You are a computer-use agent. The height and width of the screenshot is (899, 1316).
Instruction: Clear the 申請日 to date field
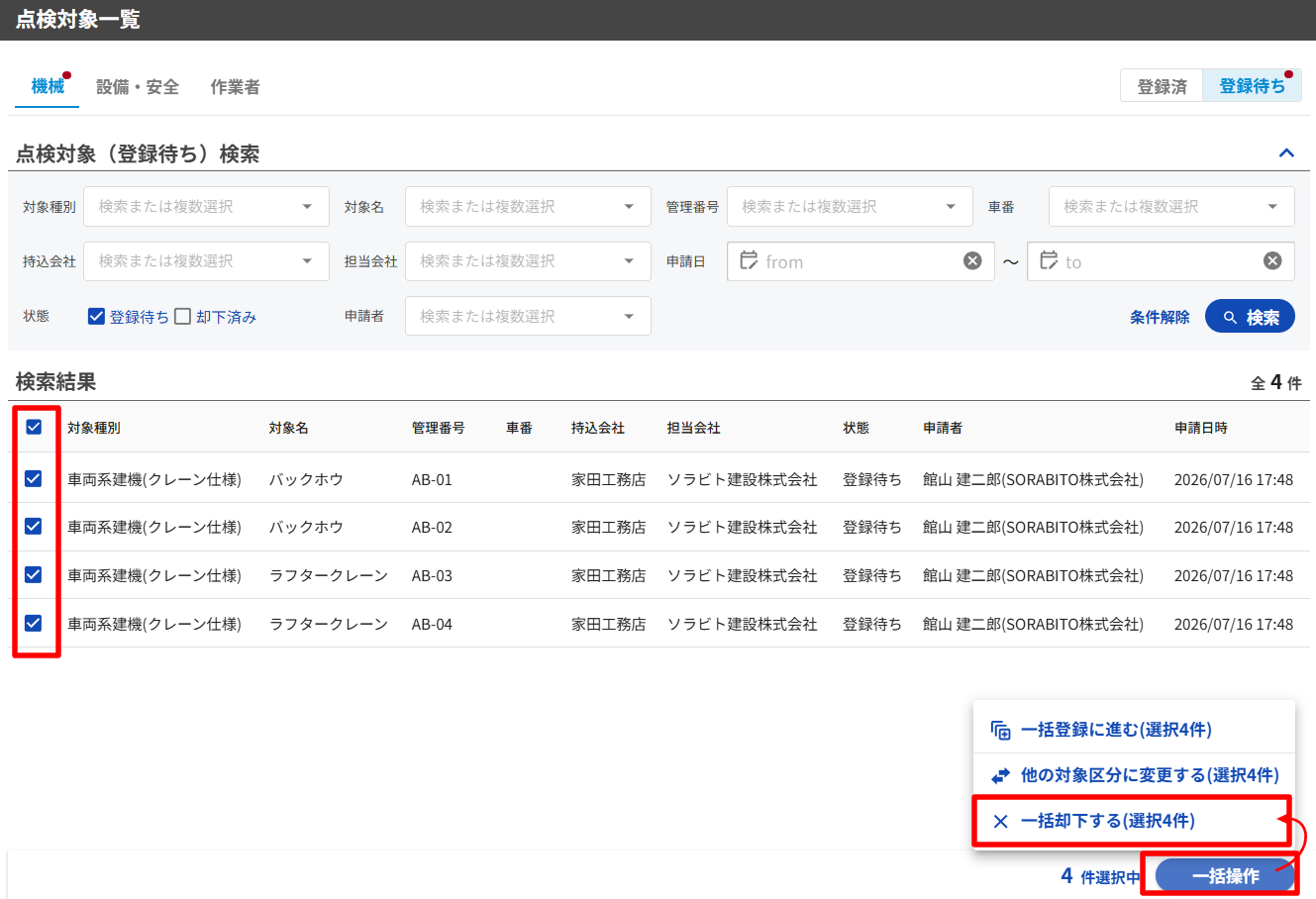coord(1272,260)
